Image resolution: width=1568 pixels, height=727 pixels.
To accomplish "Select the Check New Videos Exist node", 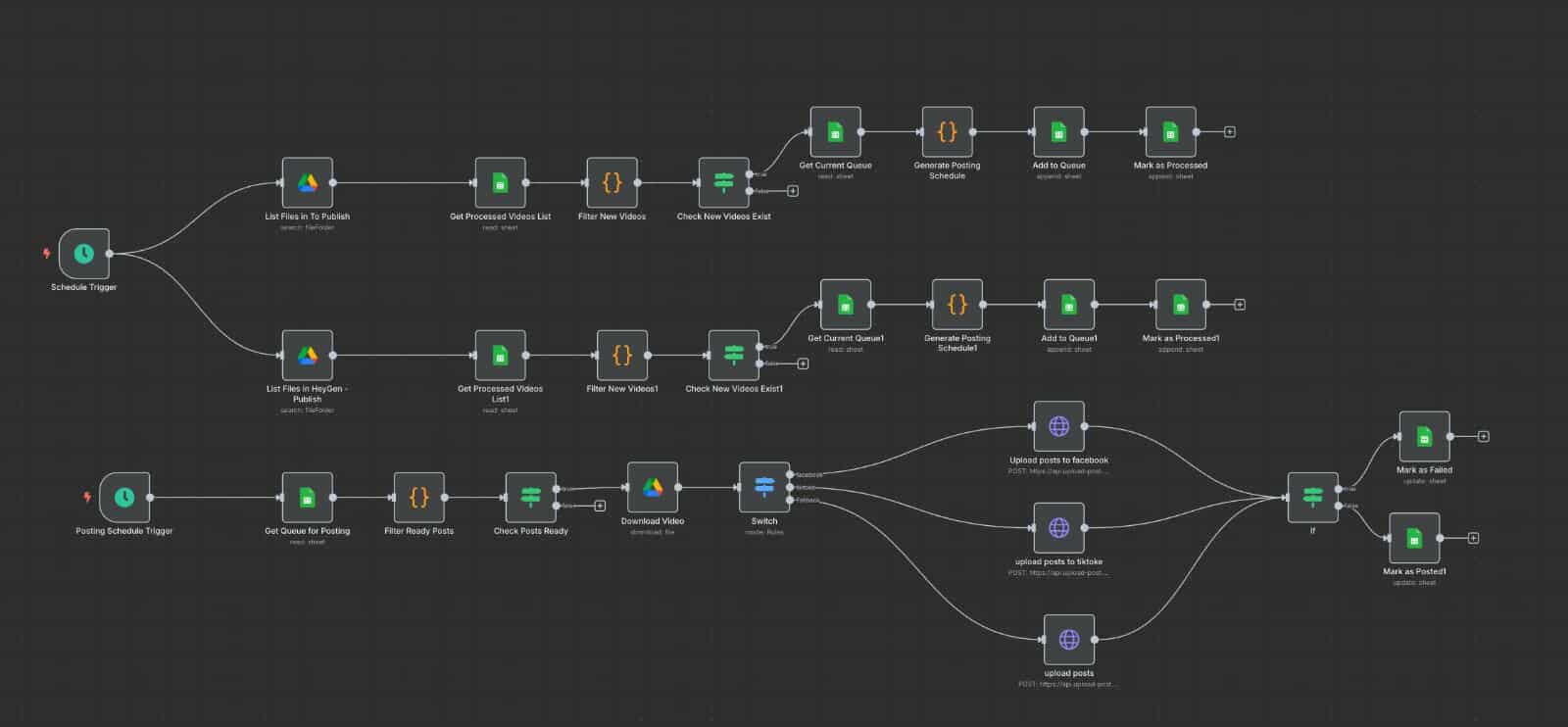I will click(723, 183).
